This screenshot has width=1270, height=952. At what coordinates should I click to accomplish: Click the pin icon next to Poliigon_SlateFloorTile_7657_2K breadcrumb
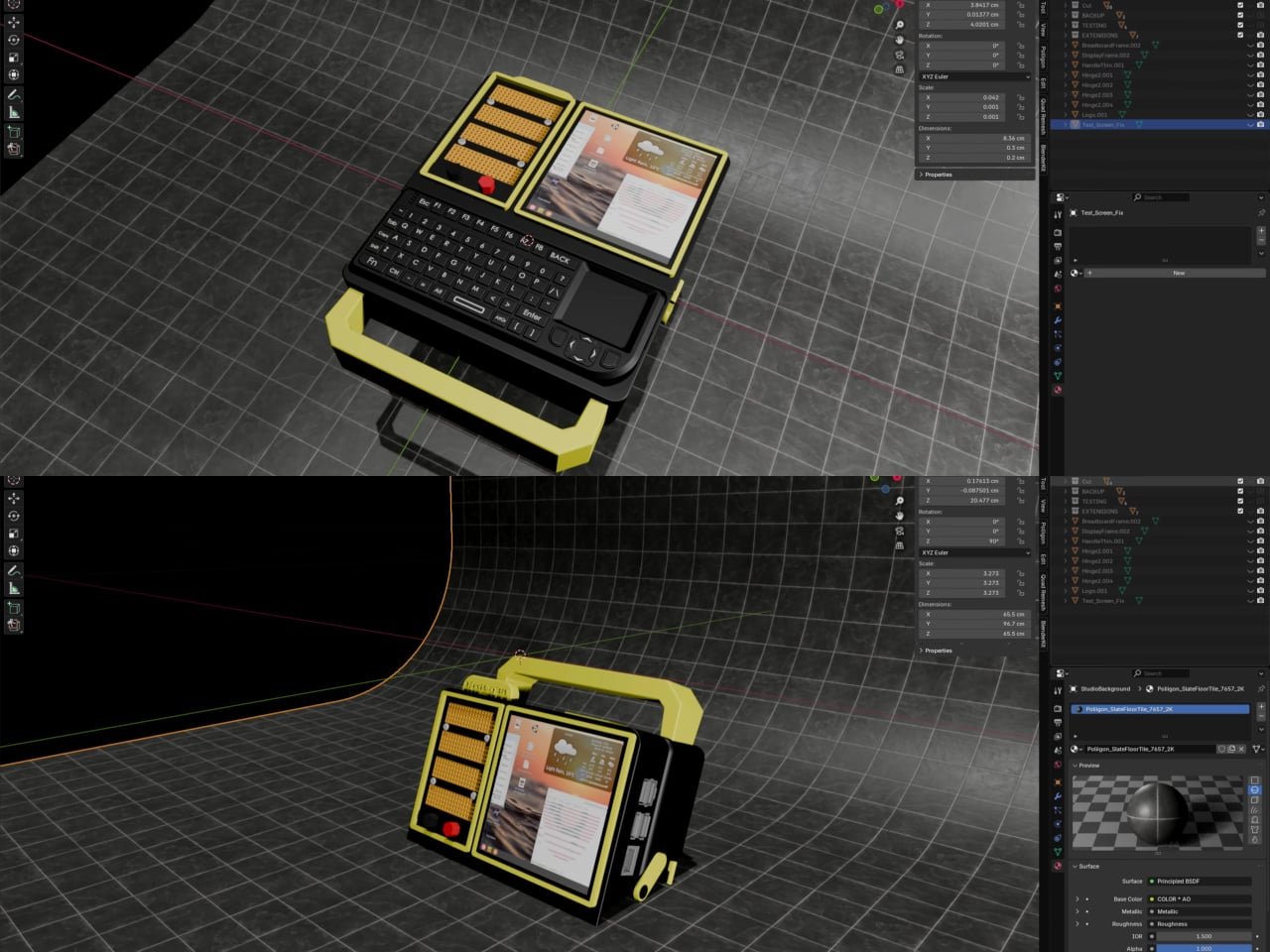[x=1261, y=688]
